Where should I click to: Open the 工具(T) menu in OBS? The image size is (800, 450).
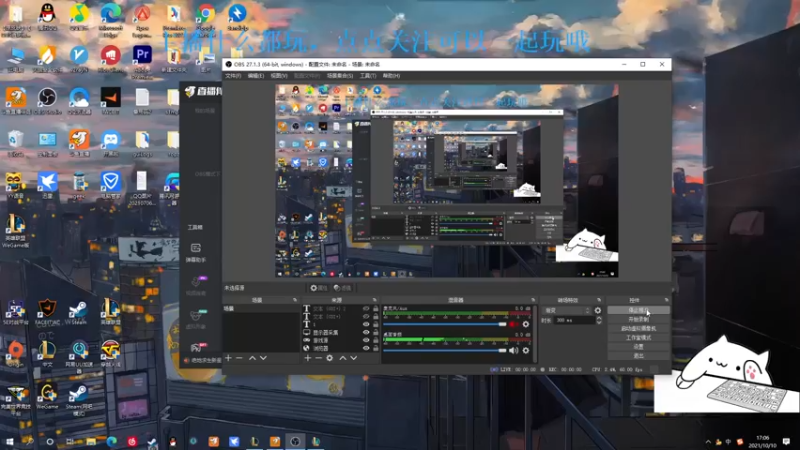click(x=368, y=76)
